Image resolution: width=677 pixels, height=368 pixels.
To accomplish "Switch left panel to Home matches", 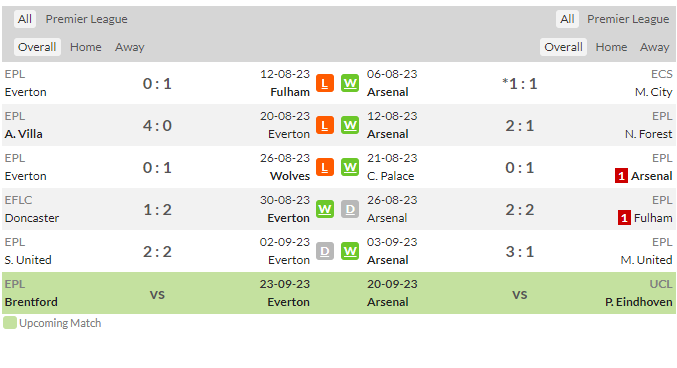I will click(x=85, y=47).
